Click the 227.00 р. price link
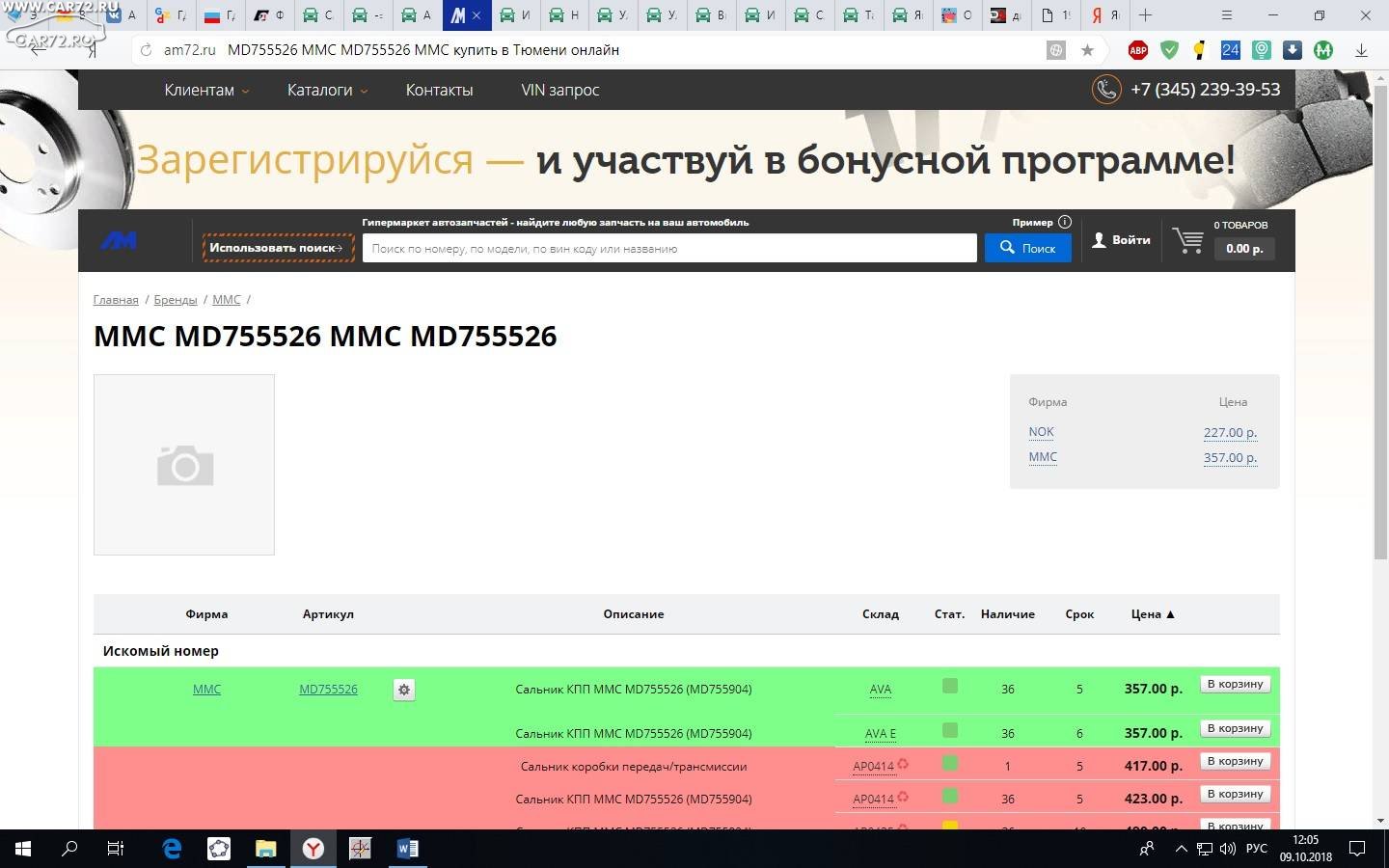The image size is (1389, 868). 1230,433
